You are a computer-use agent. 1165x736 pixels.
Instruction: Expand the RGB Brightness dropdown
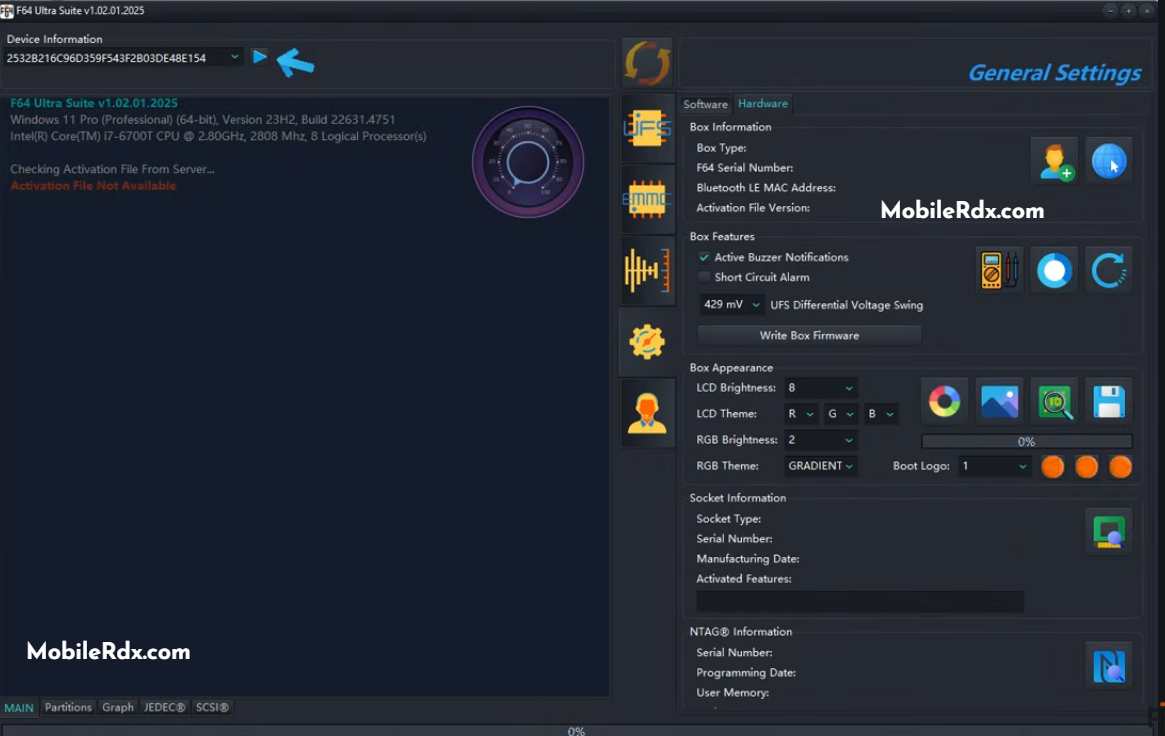(820, 440)
